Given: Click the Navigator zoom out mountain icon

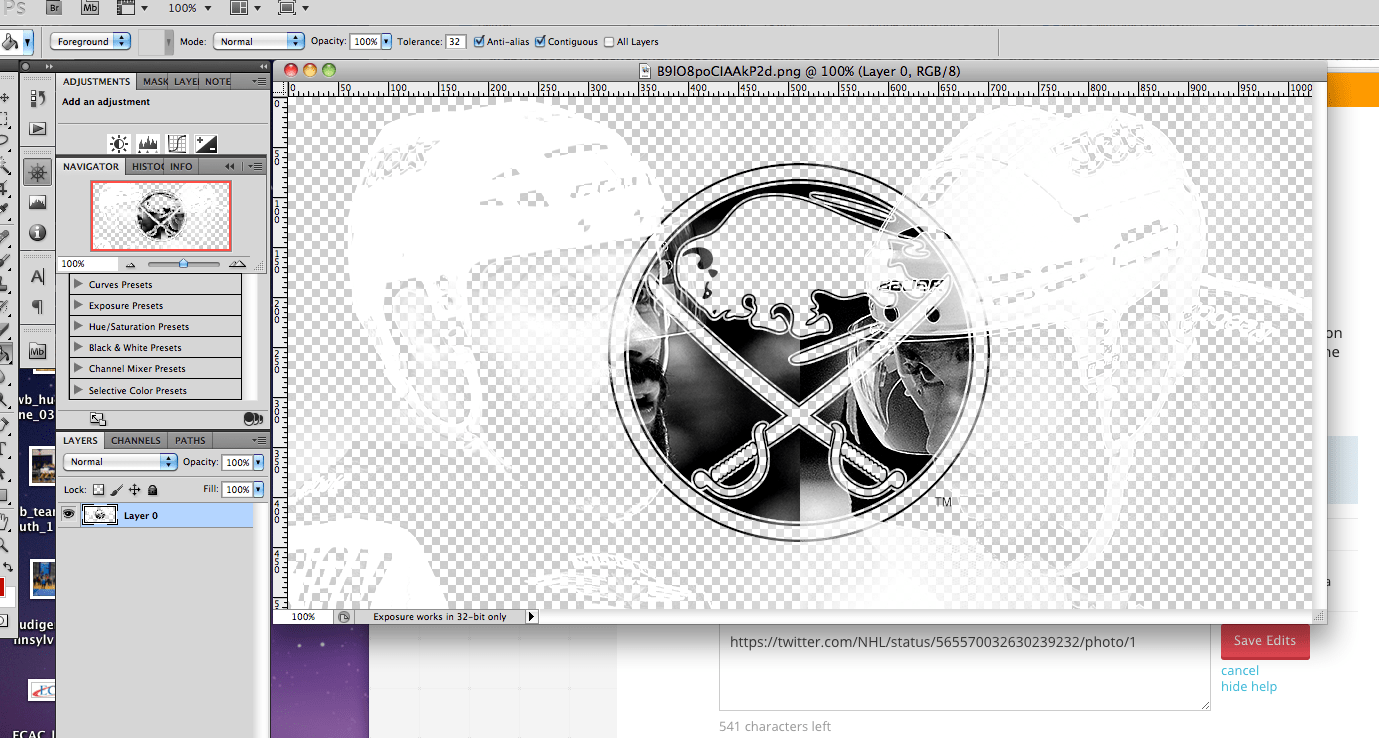Looking at the screenshot, I should click(130, 265).
